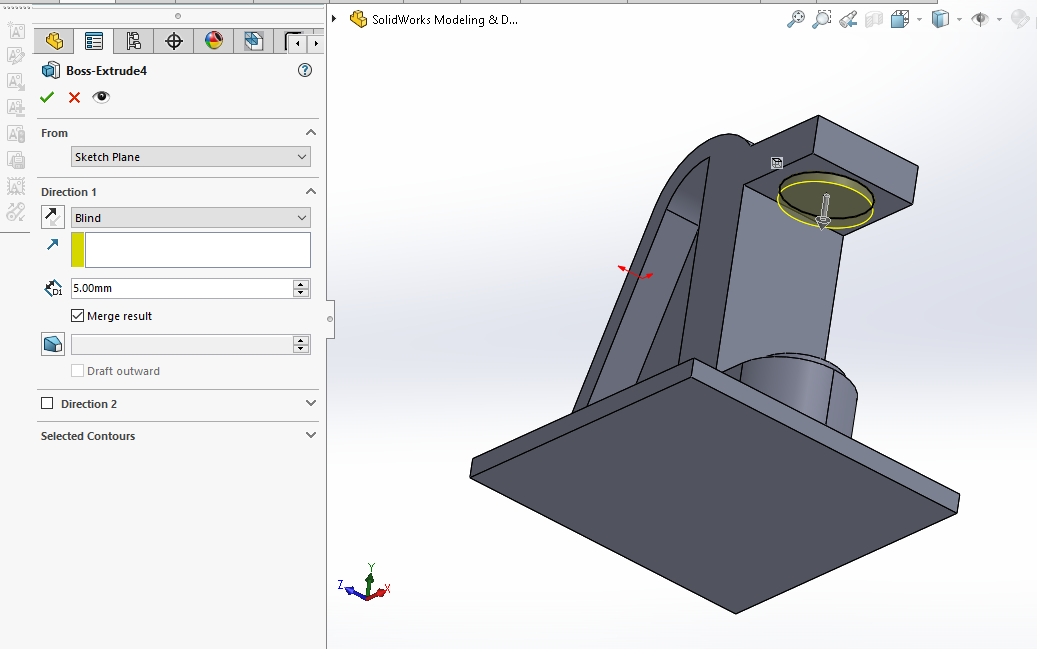Viewport: 1037px width, 649px height.
Task: Open the FeatureManager design tree tab
Action: [x=54, y=41]
